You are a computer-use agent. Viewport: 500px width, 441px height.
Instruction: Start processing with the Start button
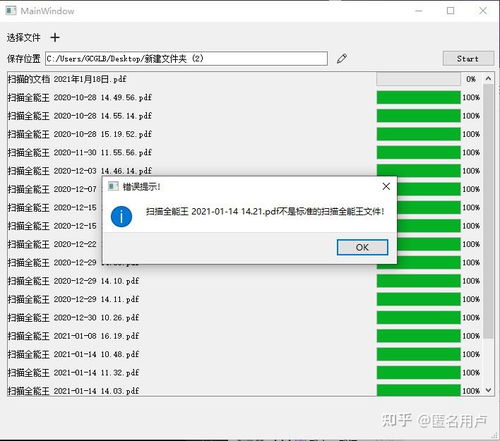[468, 59]
